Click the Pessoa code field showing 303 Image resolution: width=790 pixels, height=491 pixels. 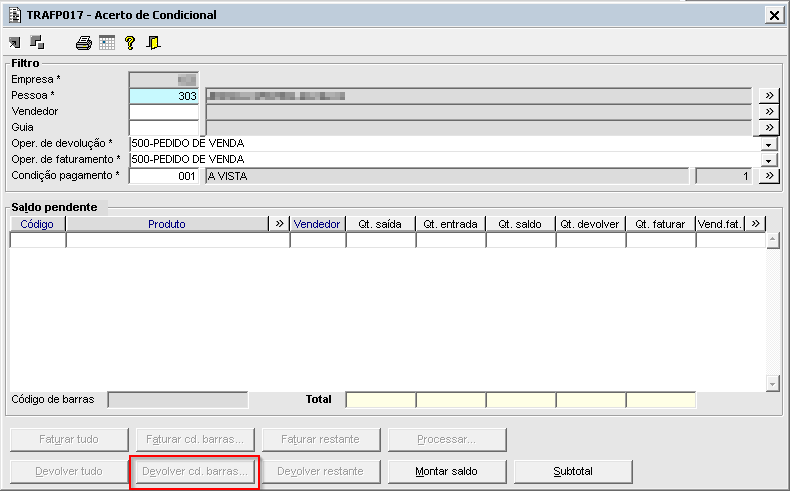(x=164, y=96)
